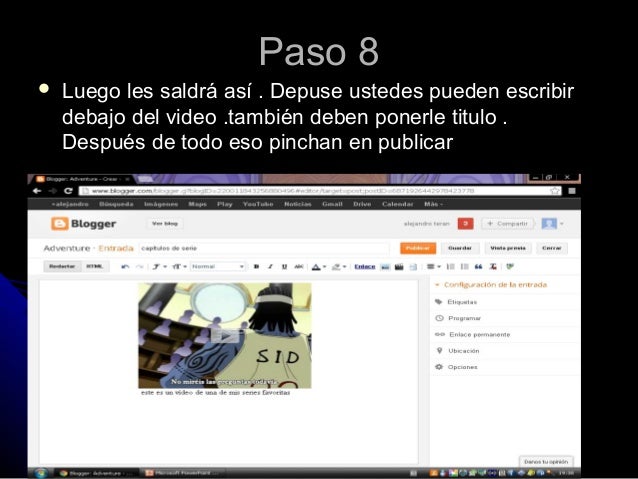Expand the Más menu in Google bar

[x=433, y=204]
